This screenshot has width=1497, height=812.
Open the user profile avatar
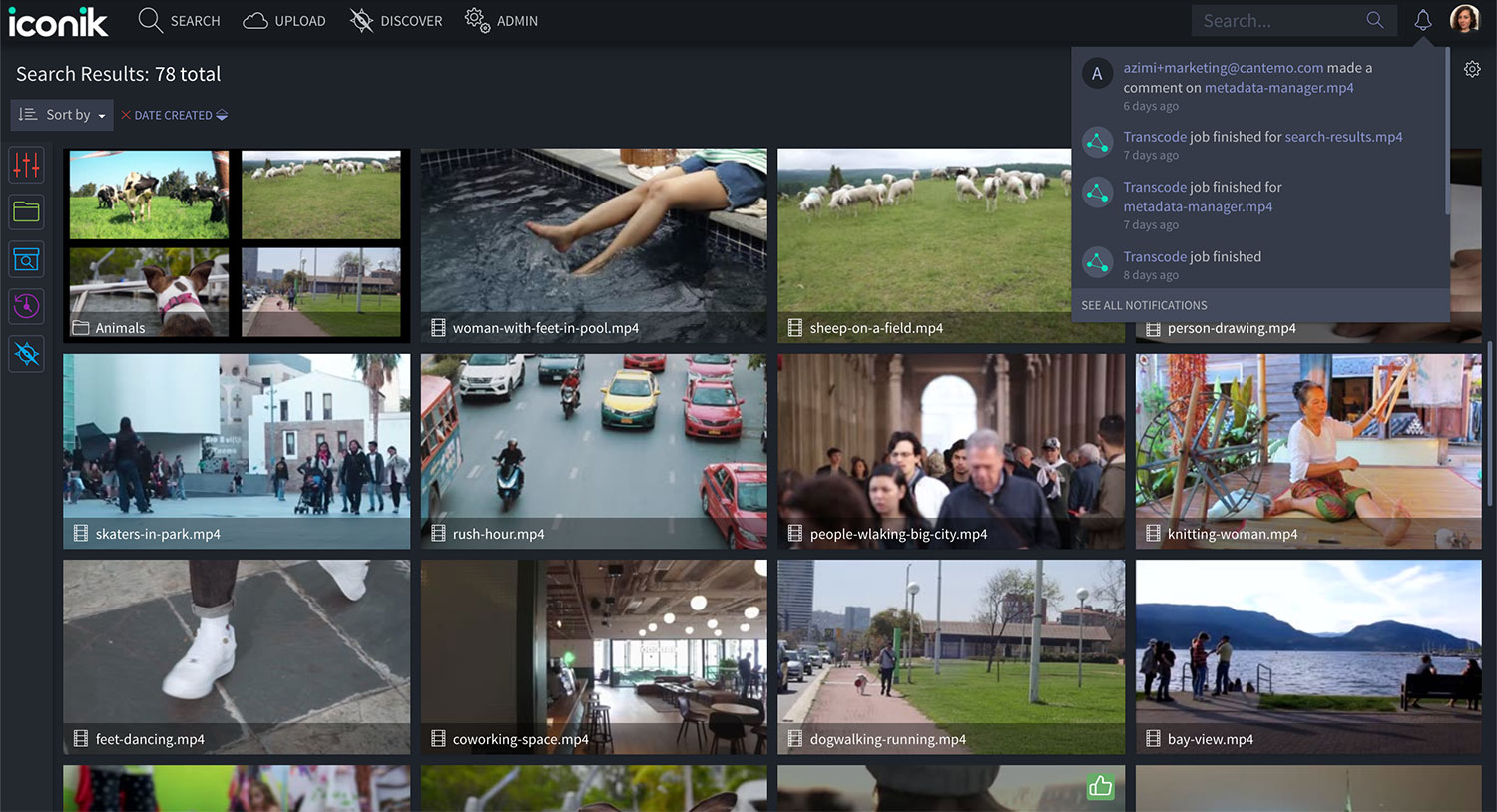1465,19
